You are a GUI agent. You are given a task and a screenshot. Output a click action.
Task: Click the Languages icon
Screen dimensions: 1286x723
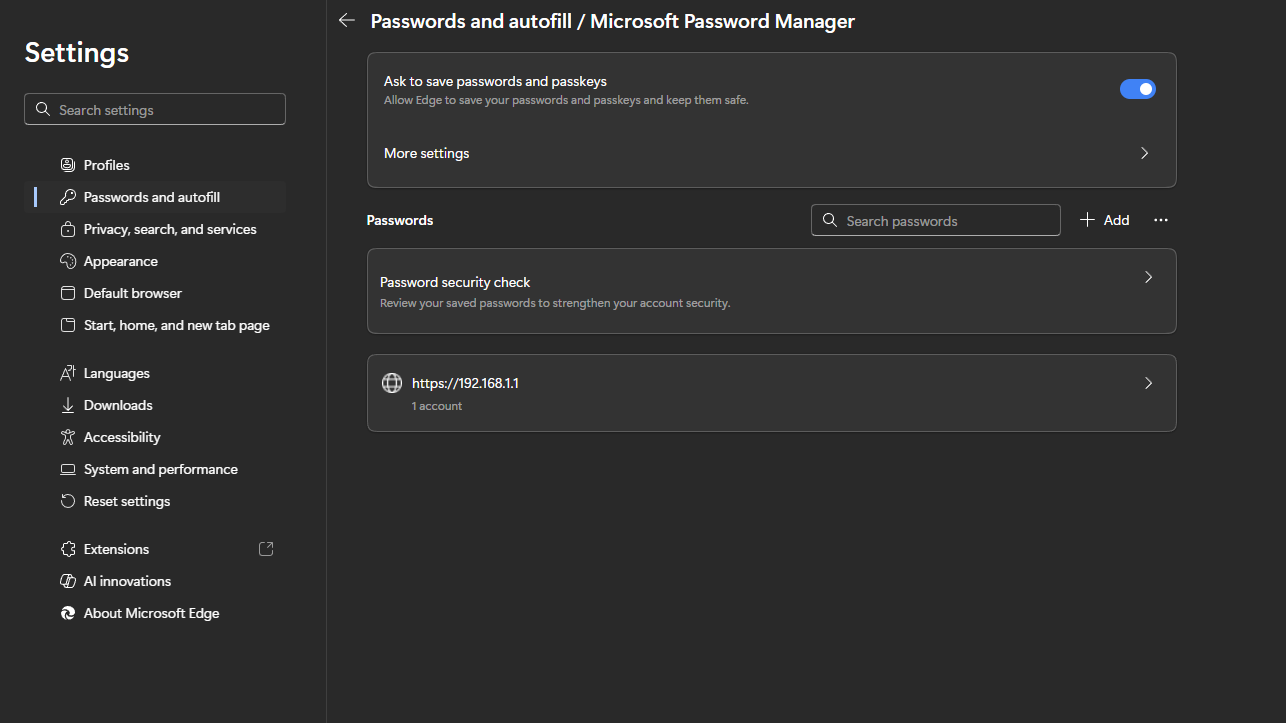coord(68,373)
